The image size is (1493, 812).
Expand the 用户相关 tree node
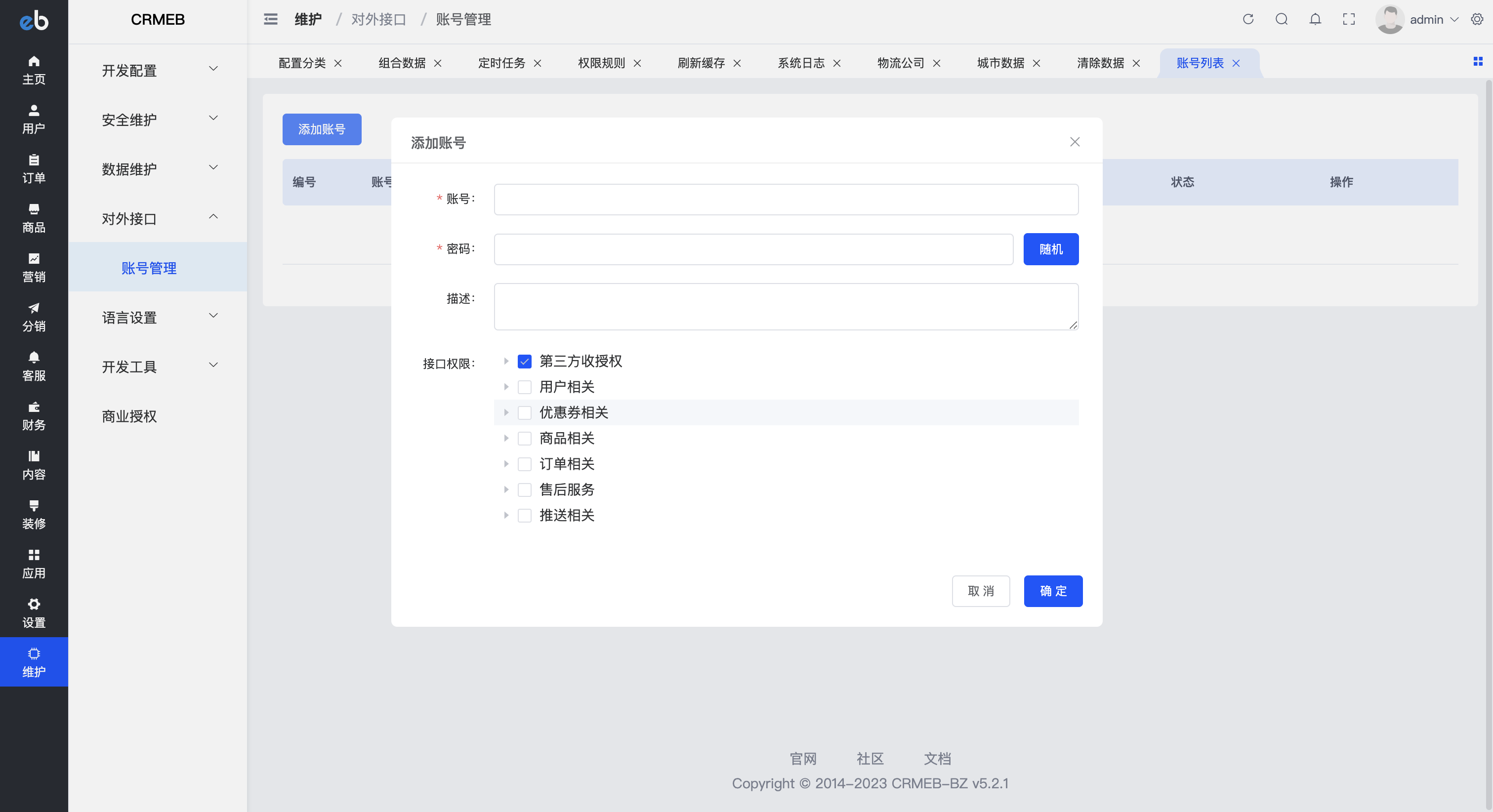pos(506,387)
